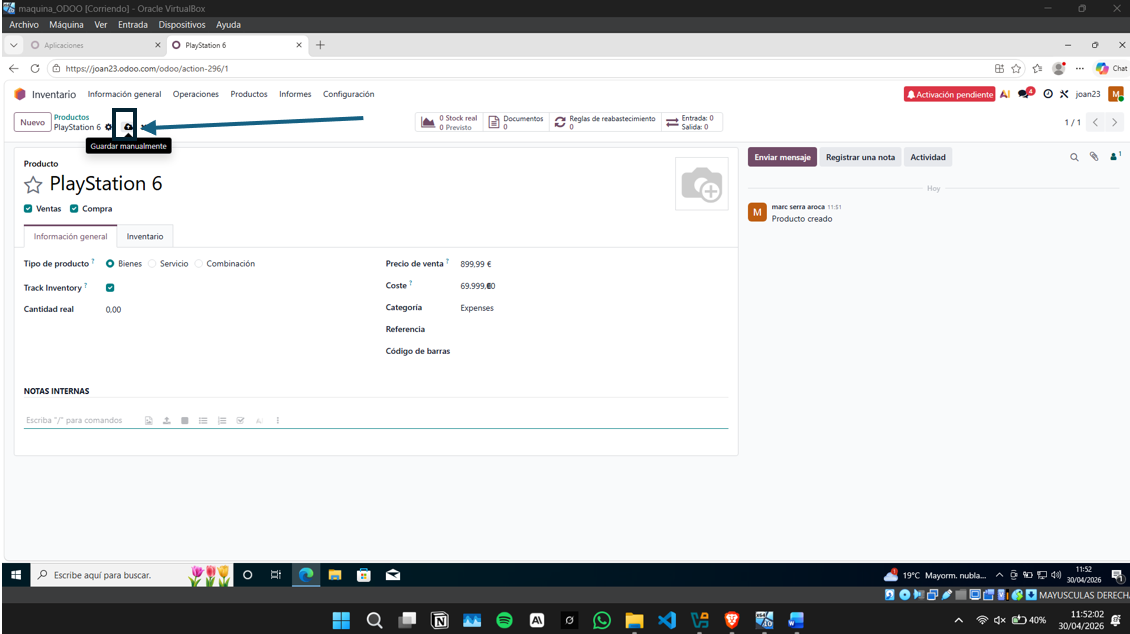This screenshot has width=1130, height=634.
Task: Open the Edge tab list dropdown chevron
Action: point(13,45)
